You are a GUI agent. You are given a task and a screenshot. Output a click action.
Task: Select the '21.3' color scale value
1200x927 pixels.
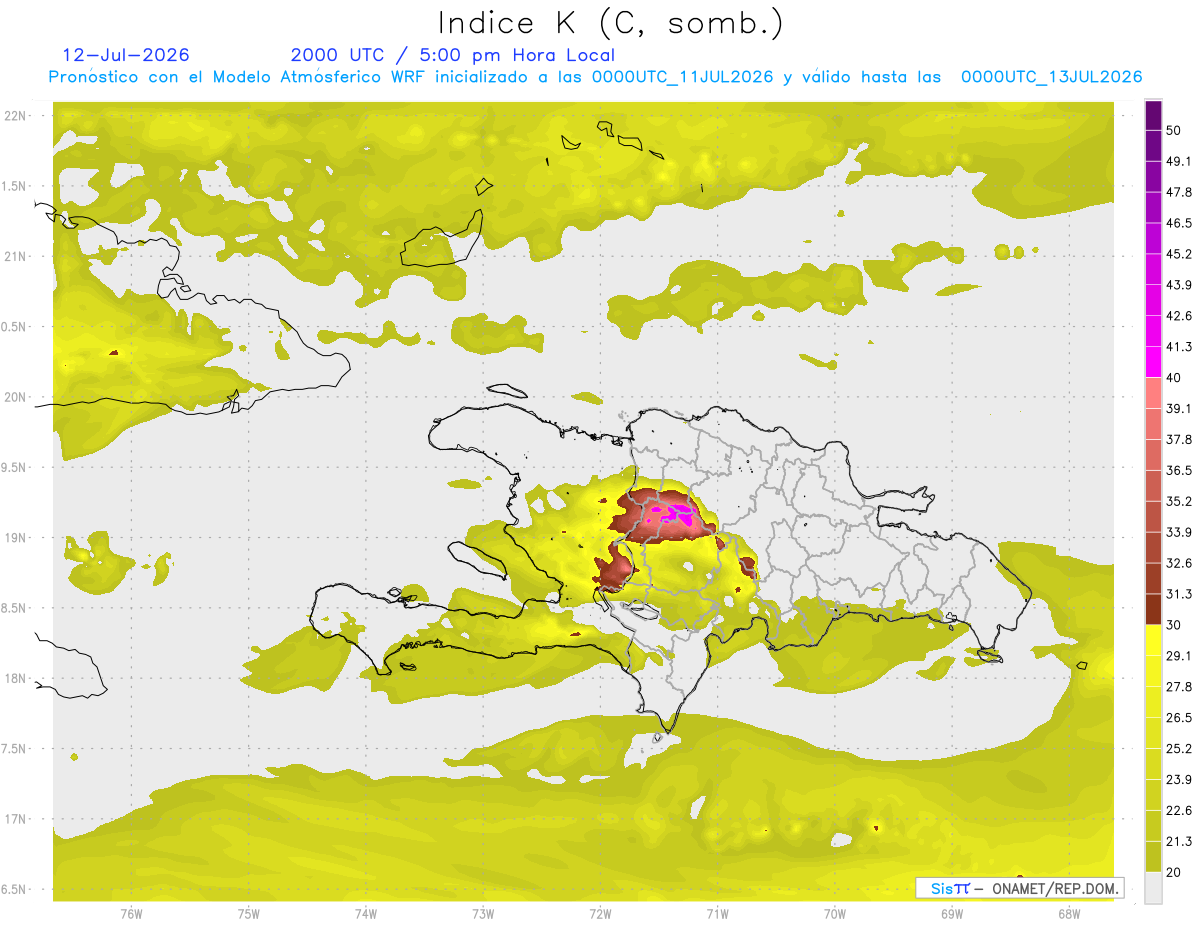click(x=1179, y=841)
